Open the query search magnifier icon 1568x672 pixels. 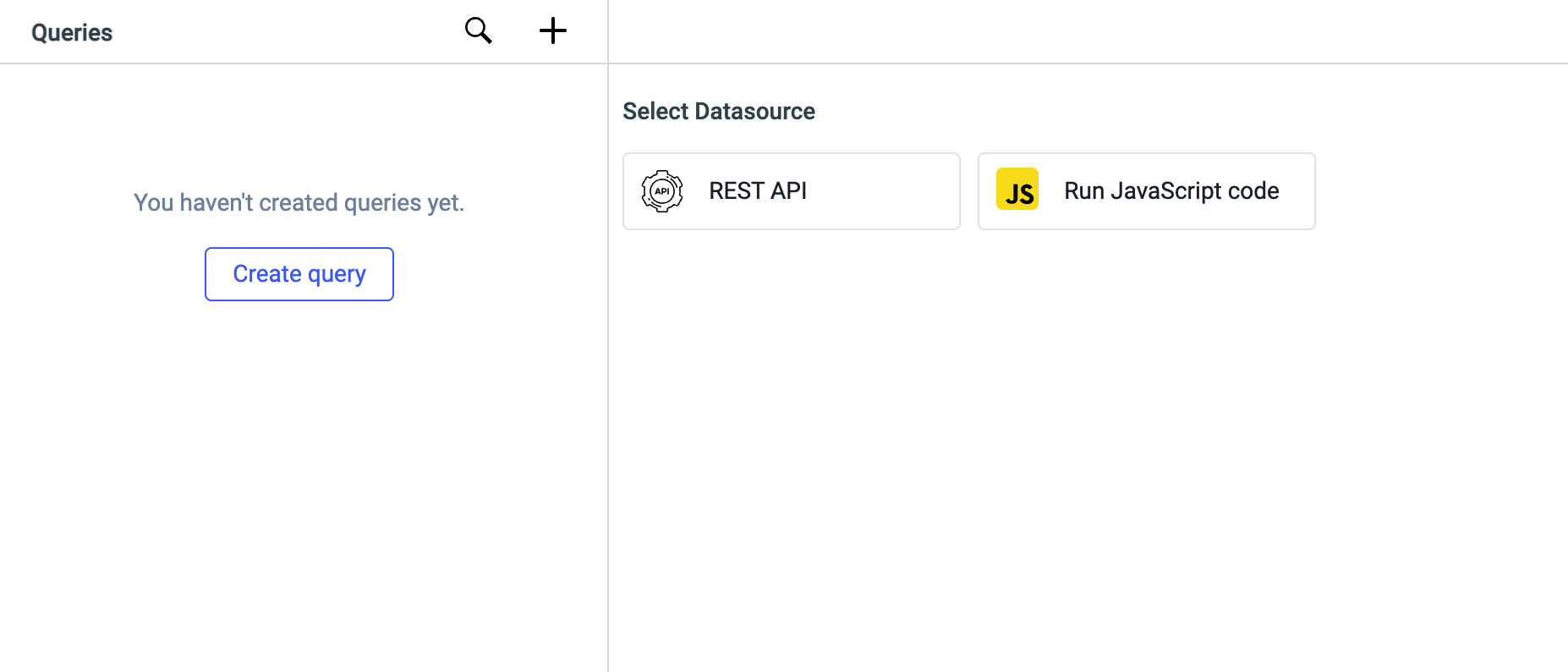click(479, 30)
